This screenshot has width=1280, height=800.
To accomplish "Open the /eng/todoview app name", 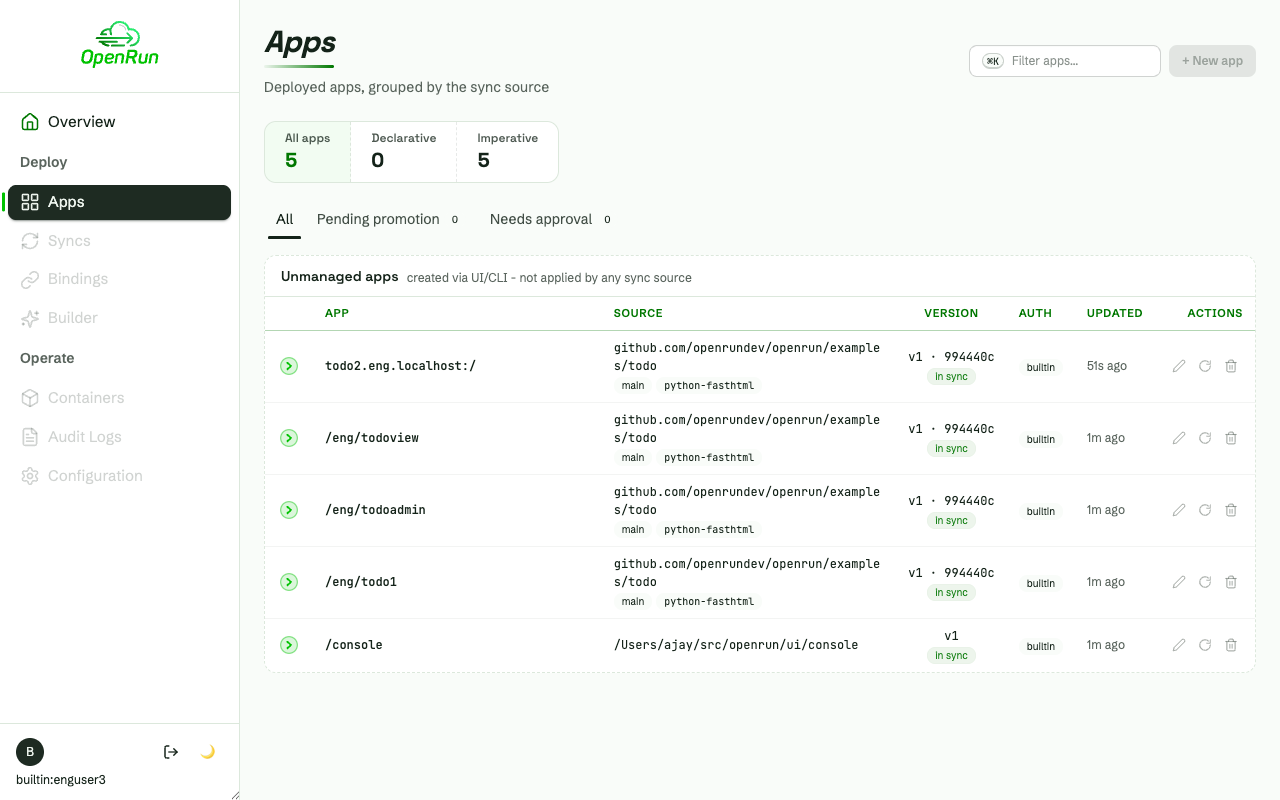I will (372, 438).
